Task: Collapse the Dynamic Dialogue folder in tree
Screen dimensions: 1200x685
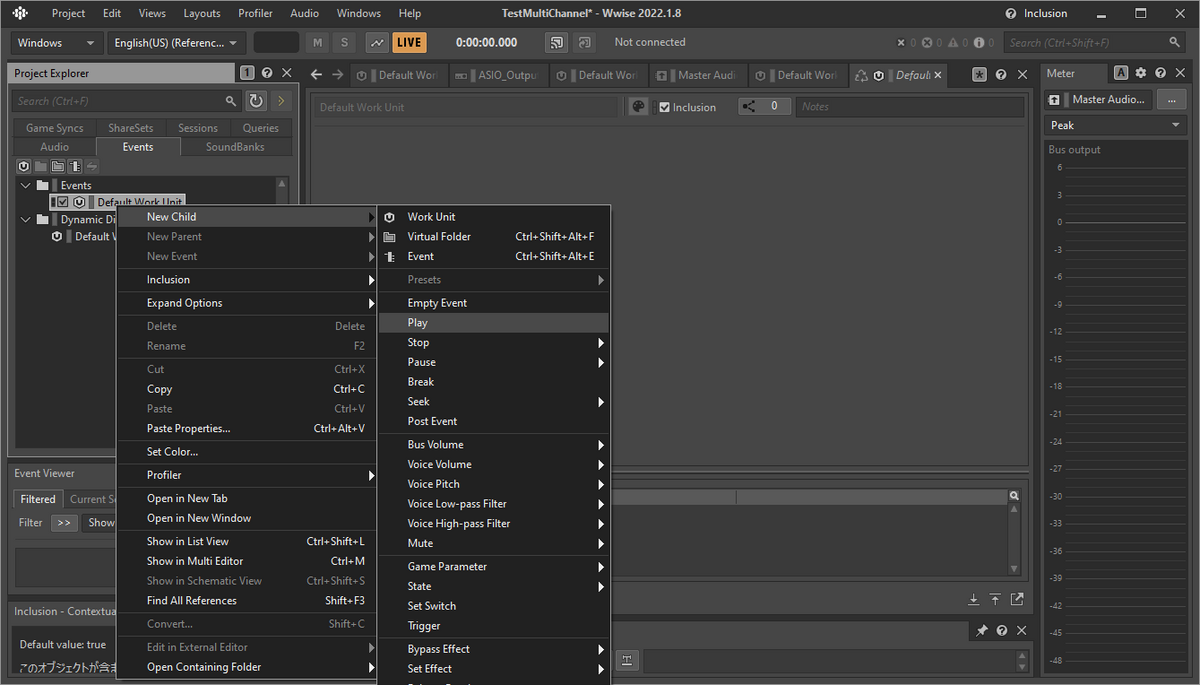Action: point(26,219)
